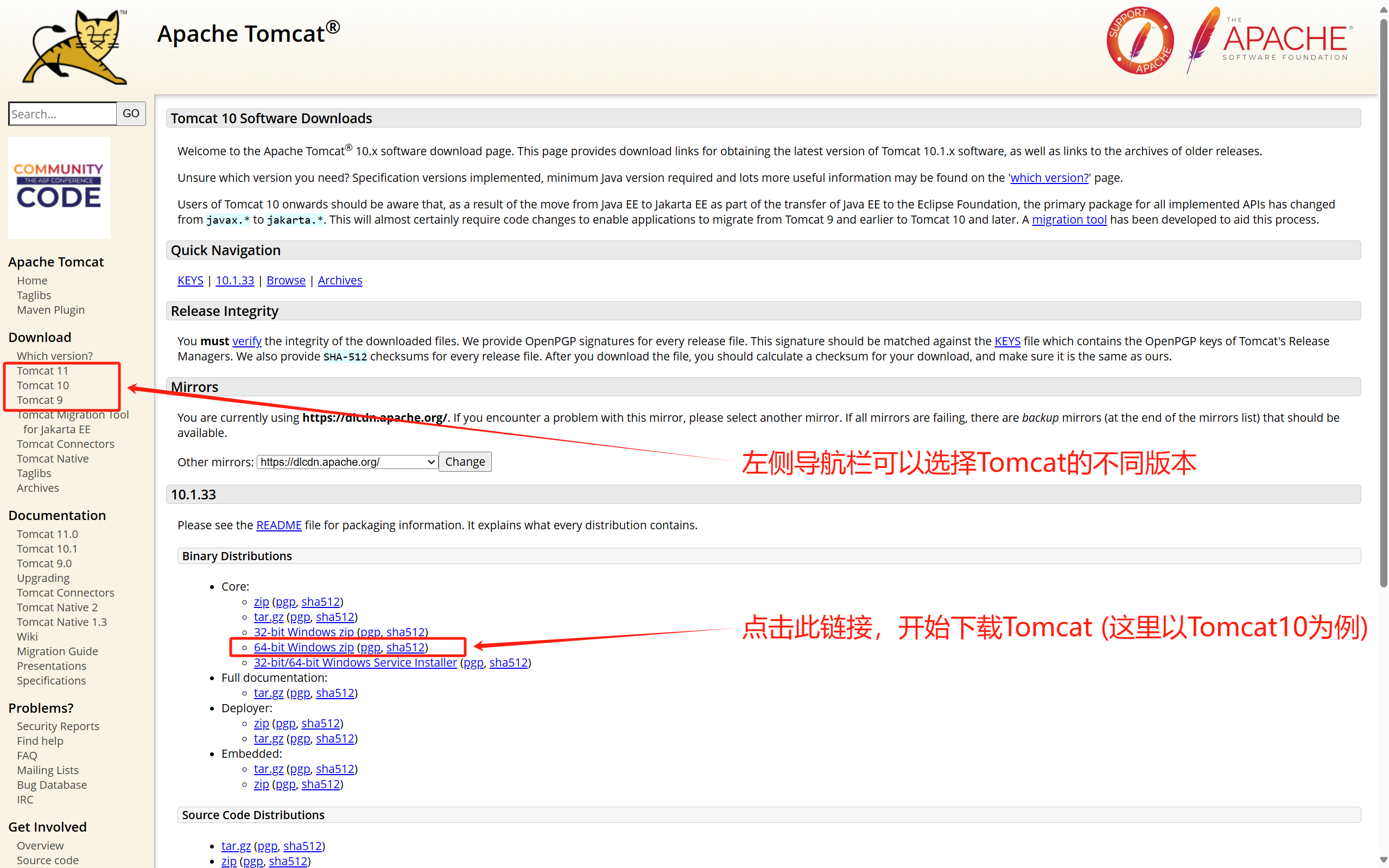Open Tomcat Connectors under Download
This screenshot has width=1389, height=868.
tap(66, 443)
